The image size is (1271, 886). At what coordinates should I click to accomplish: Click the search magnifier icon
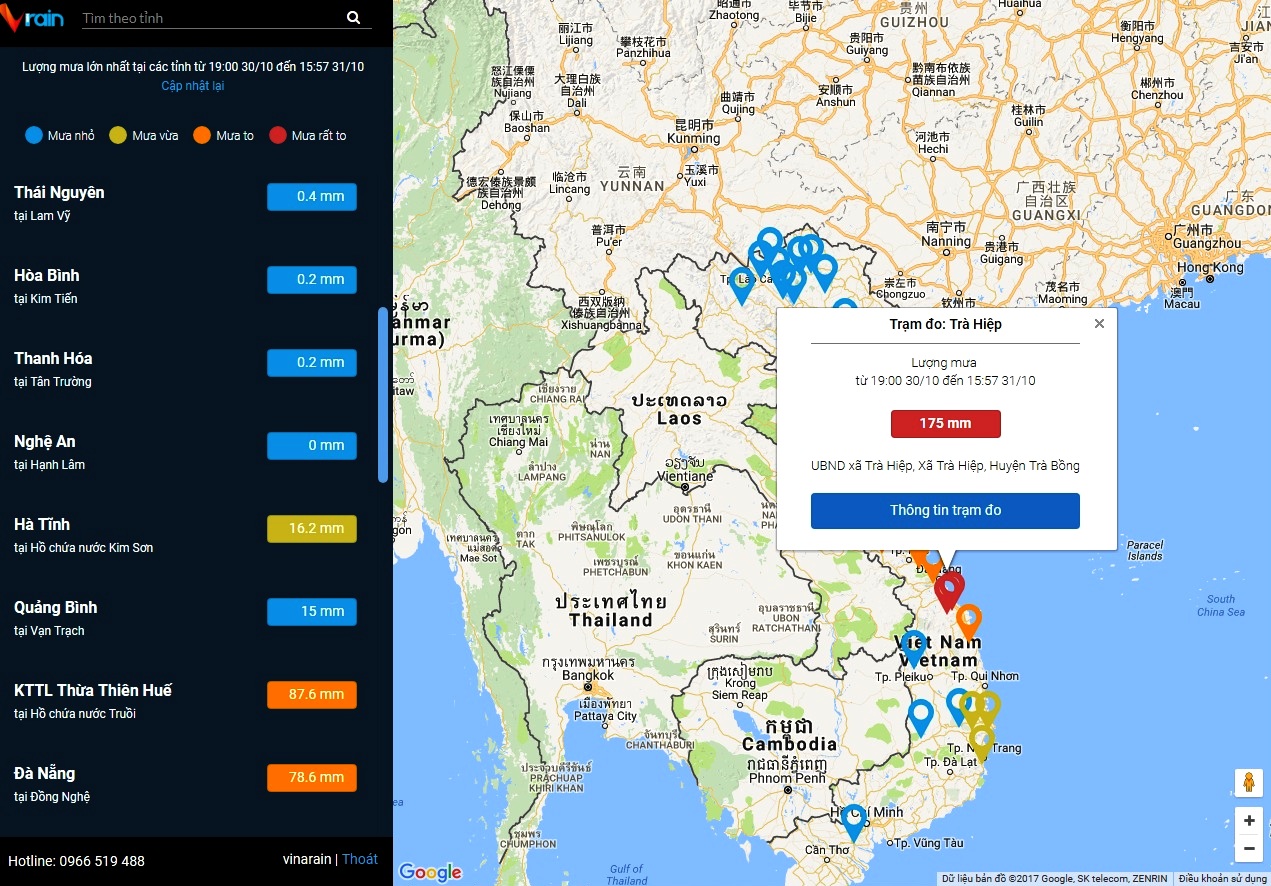(x=353, y=18)
